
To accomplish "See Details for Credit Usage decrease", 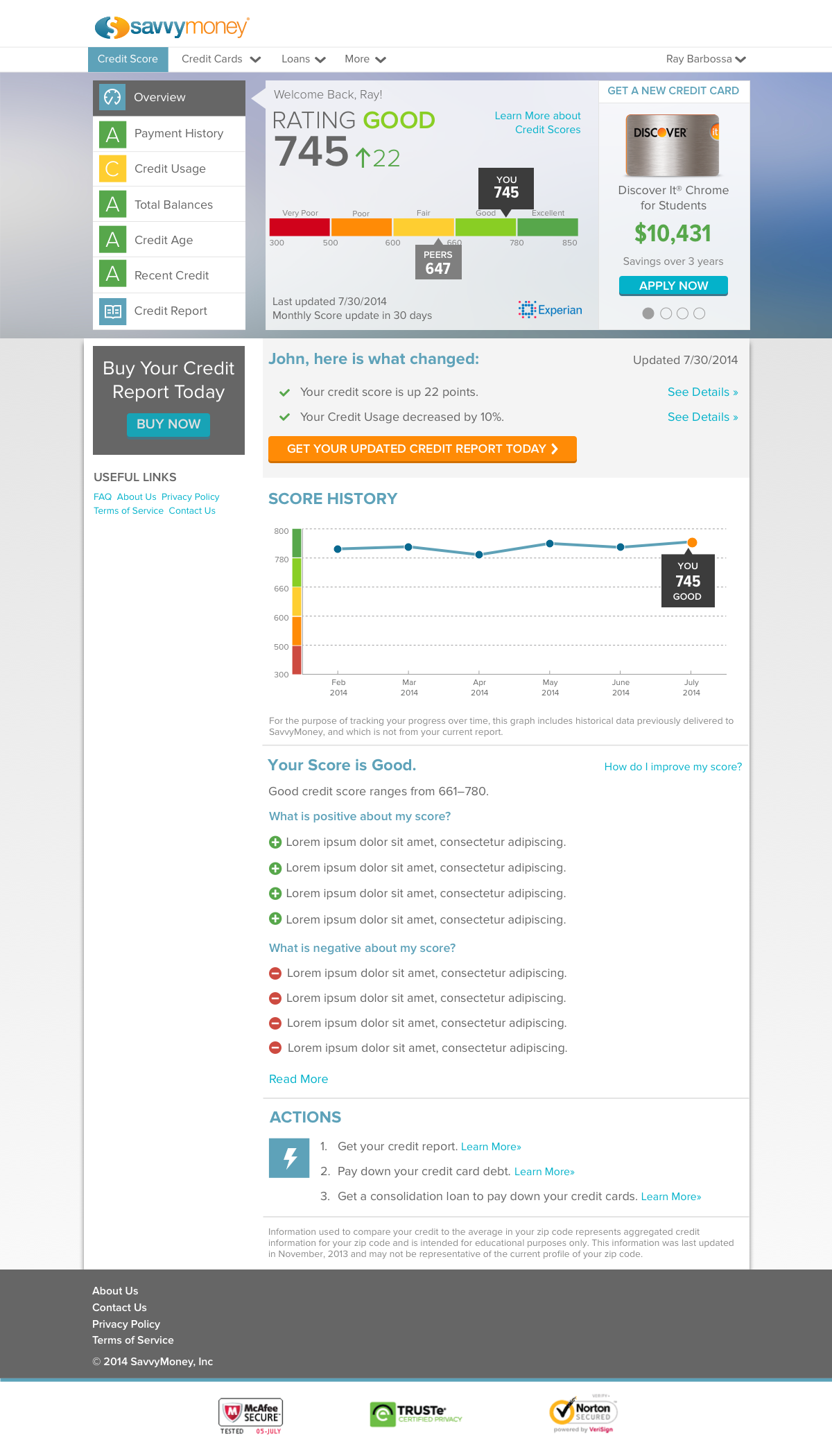I will click(702, 417).
